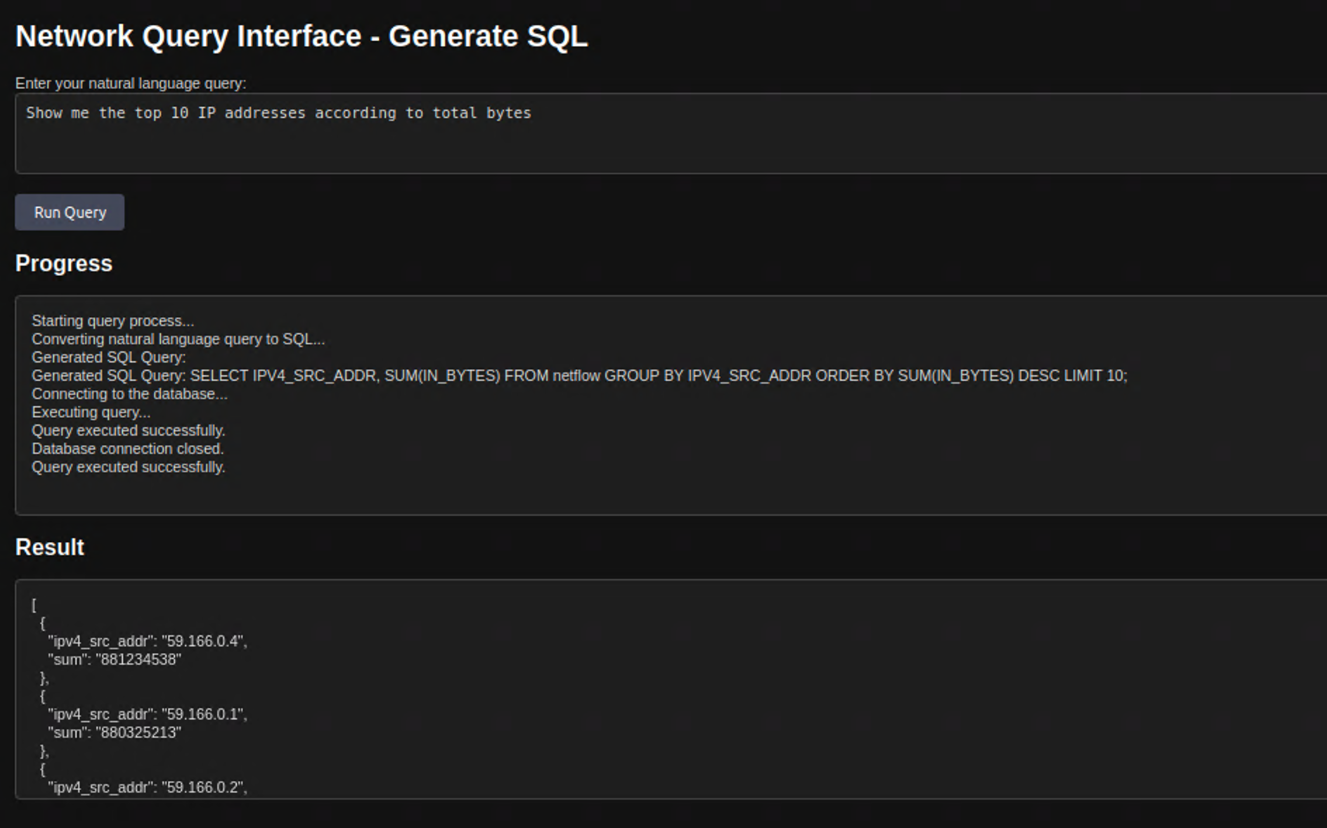1327x828 pixels.
Task: Click the Progress section heading
Action: [x=63, y=263]
